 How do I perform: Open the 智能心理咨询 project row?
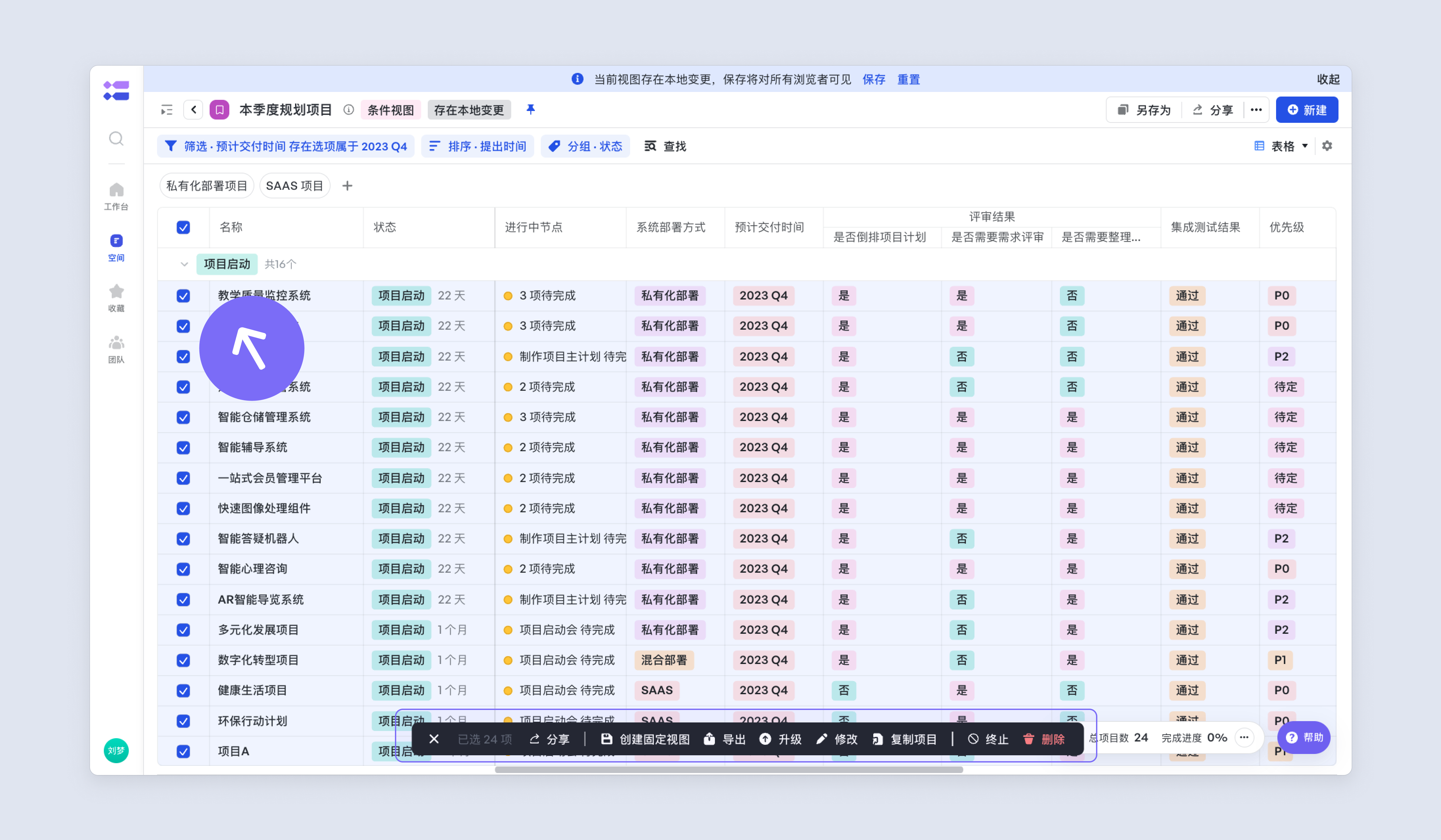pos(253,568)
